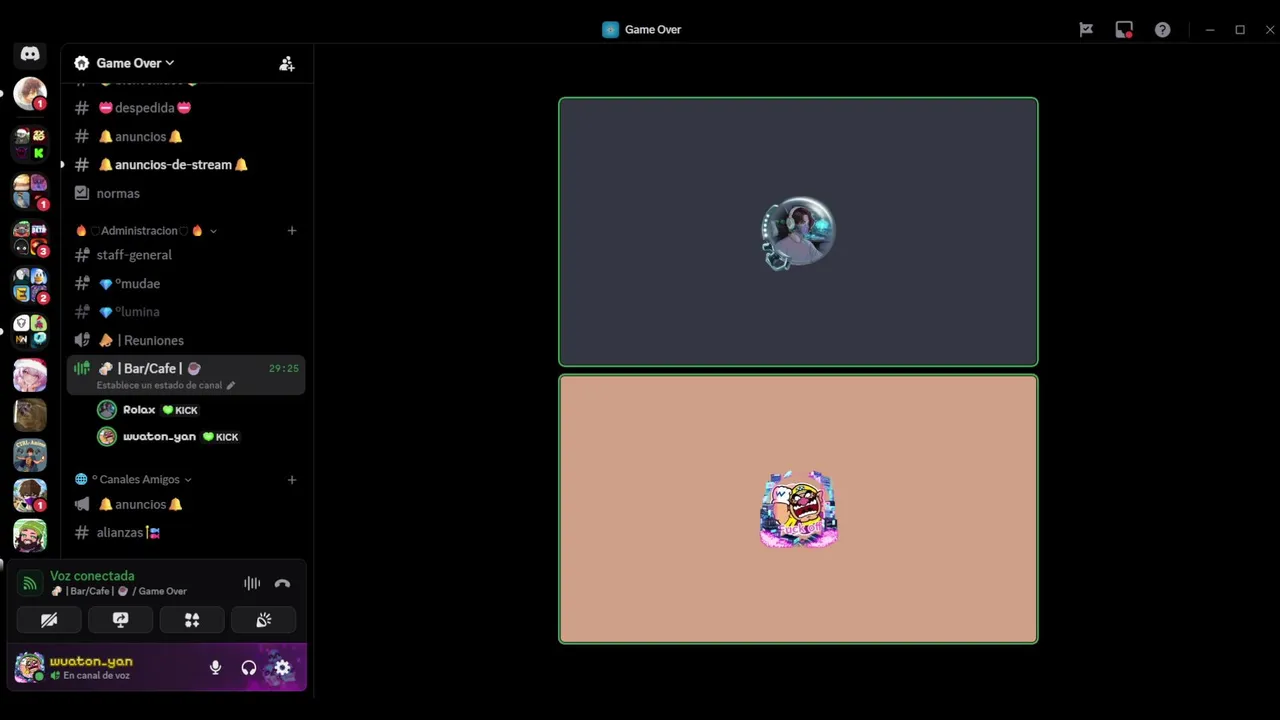The image size is (1280, 720).
Task: Click Rolax's avatar in the voice channel list
Action: 107,410
